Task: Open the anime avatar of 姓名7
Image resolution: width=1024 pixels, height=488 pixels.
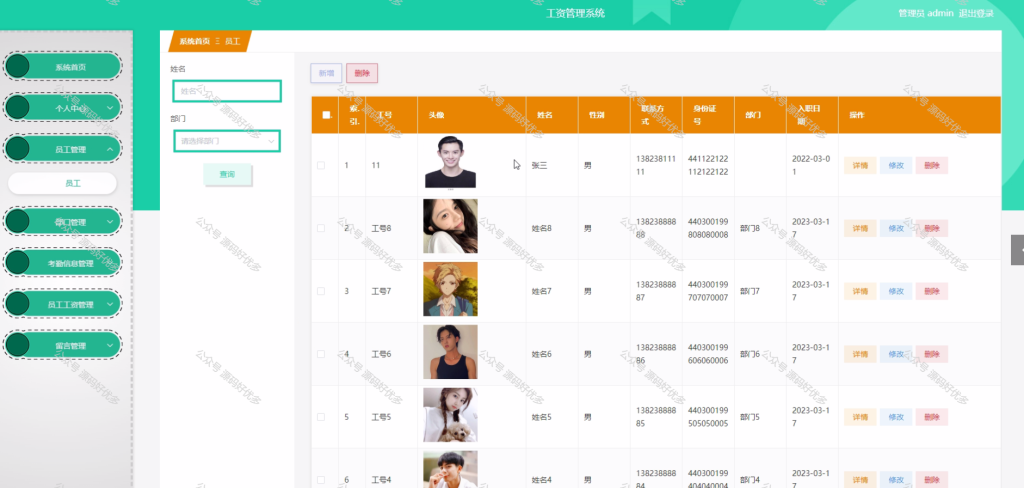Action: (x=450, y=289)
